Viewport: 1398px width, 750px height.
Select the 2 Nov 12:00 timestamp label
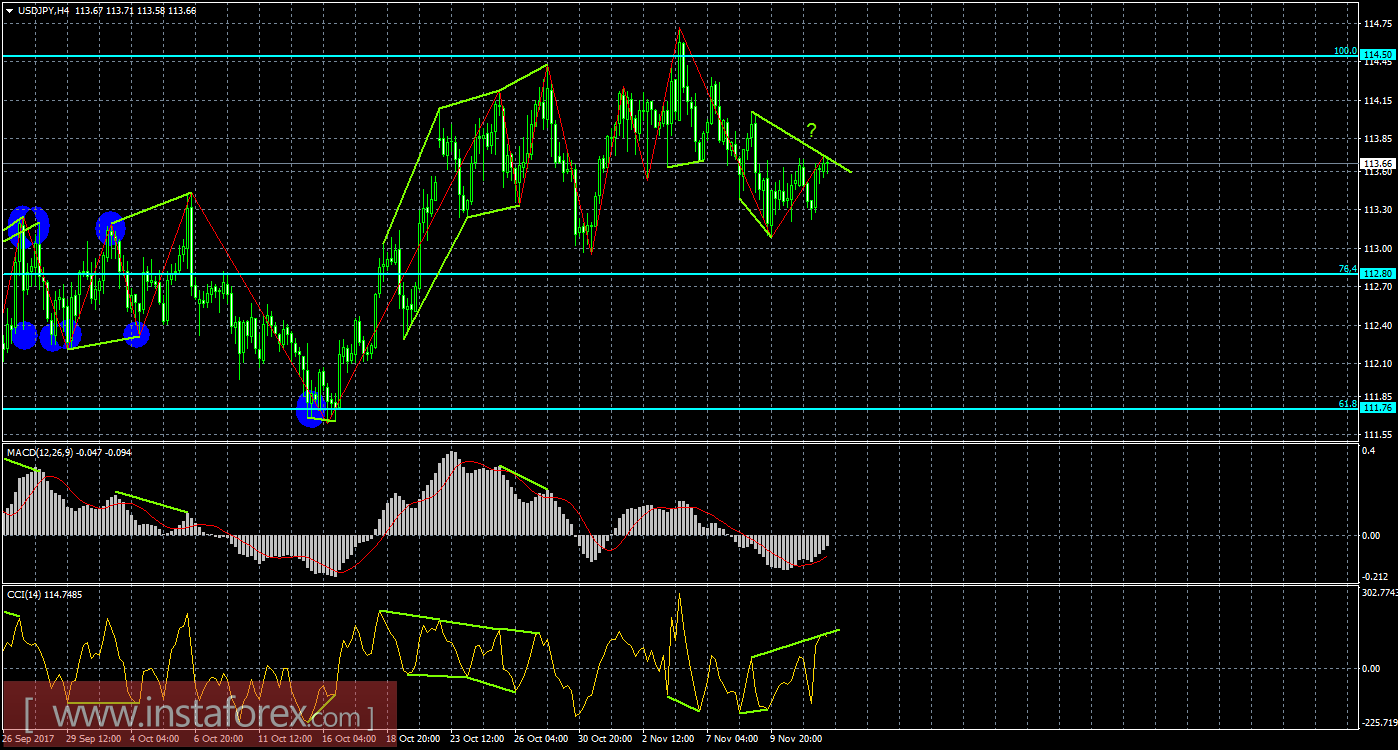point(668,739)
